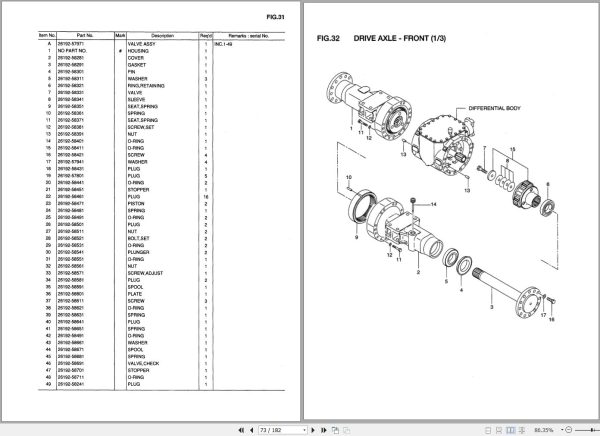Click the COVER description entry
This screenshot has height=436, width=600.
(x=136, y=58)
